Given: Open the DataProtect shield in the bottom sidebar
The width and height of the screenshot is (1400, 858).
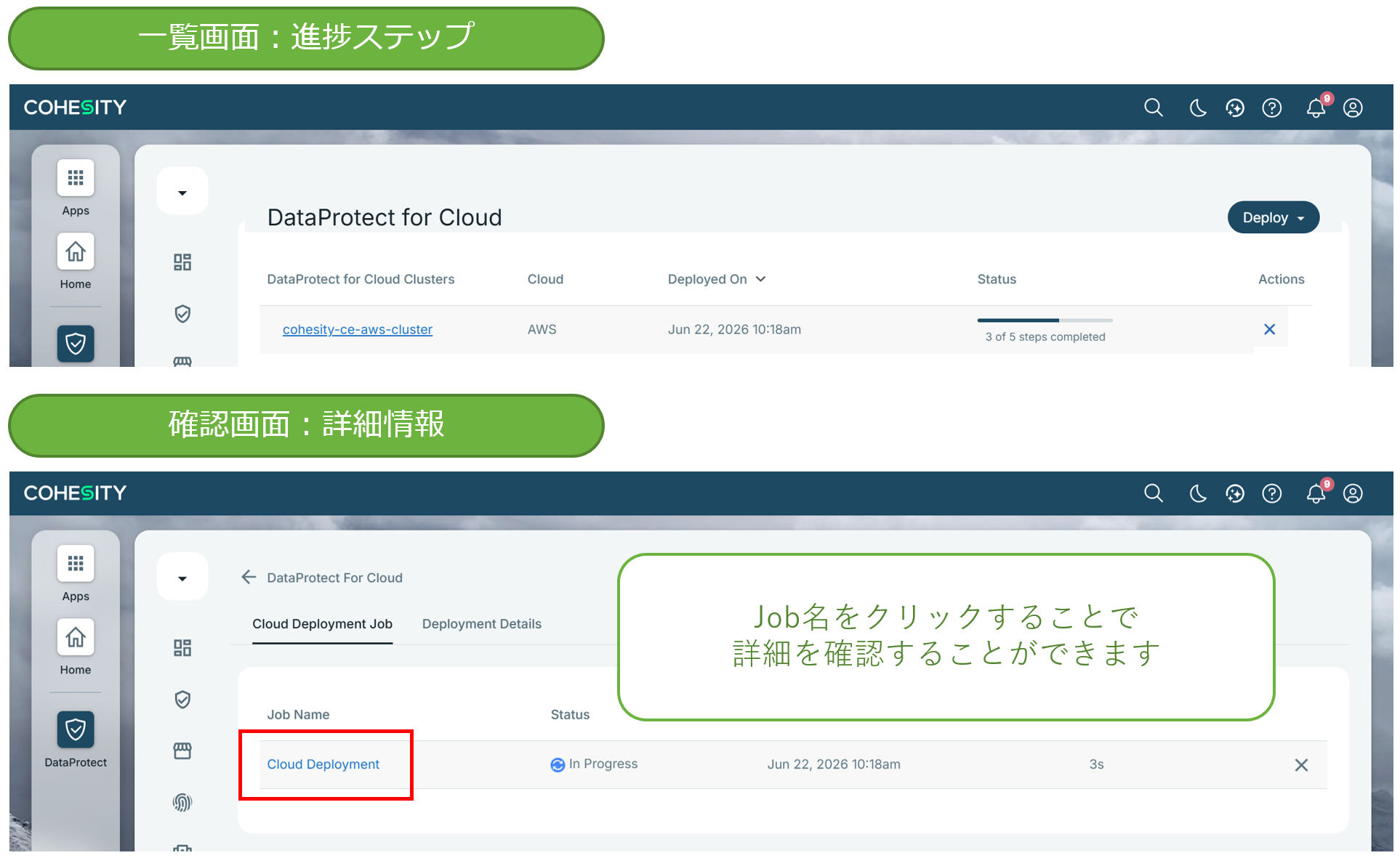Looking at the screenshot, I should coord(76,729).
